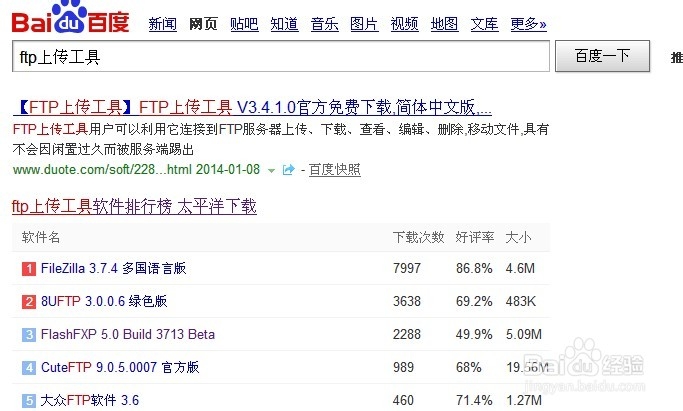Click CuteFTP download count 989
Viewport: 683px width, 411px height.
tap(403, 367)
